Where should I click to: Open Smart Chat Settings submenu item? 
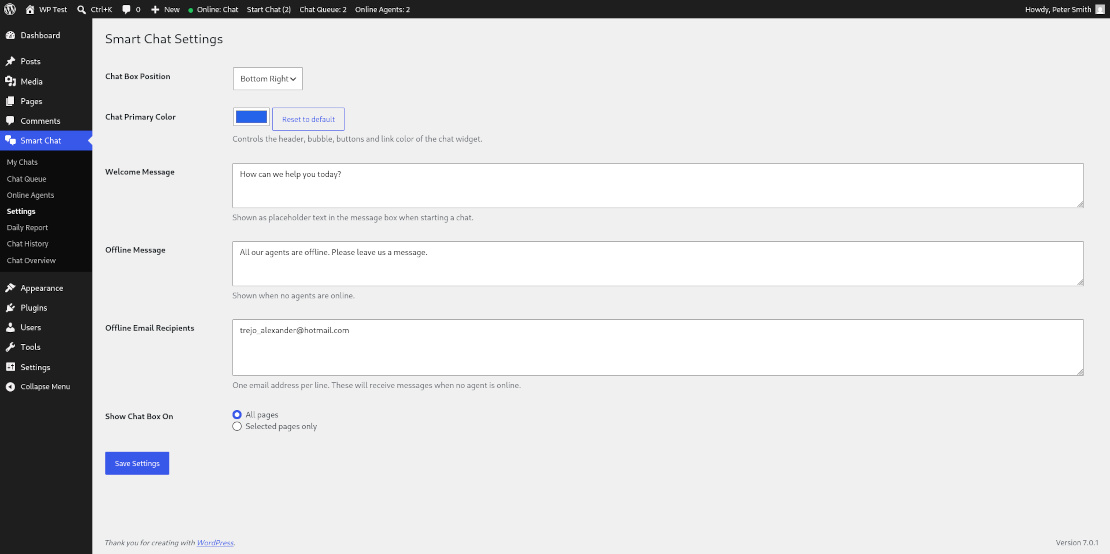coord(21,212)
